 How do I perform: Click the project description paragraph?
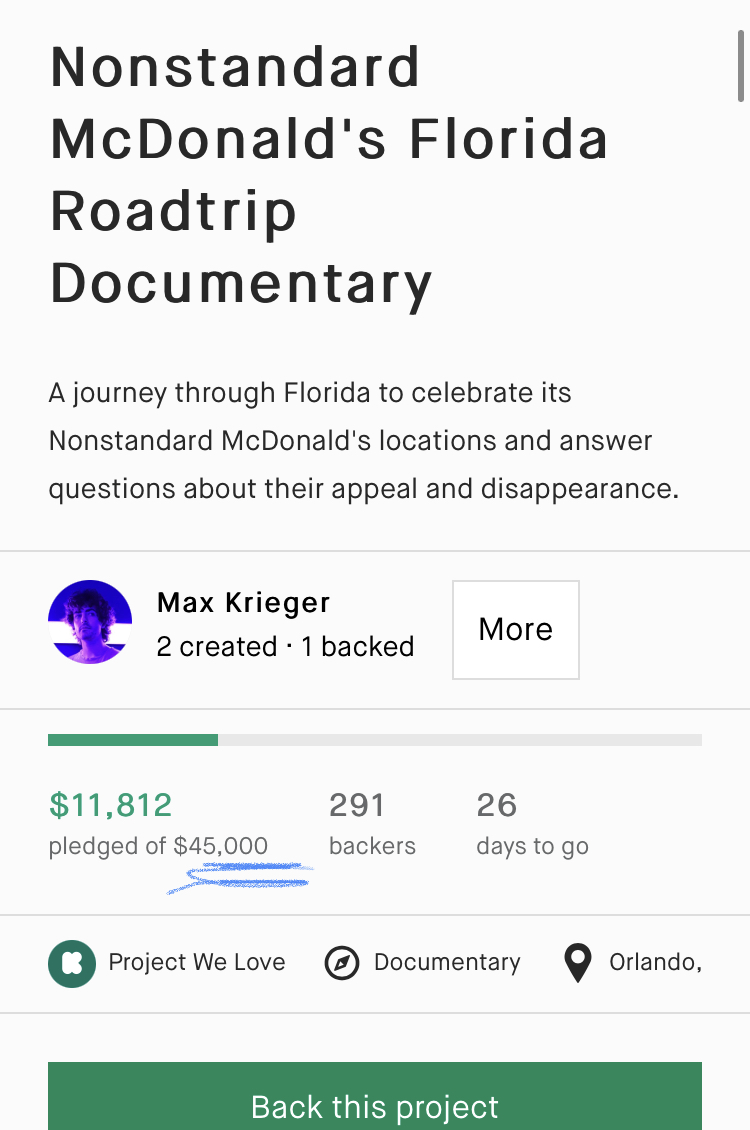pos(364,441)
